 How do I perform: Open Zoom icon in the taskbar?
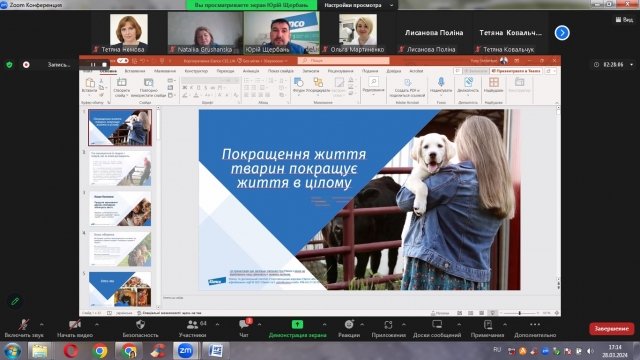(x=185, y=351)
